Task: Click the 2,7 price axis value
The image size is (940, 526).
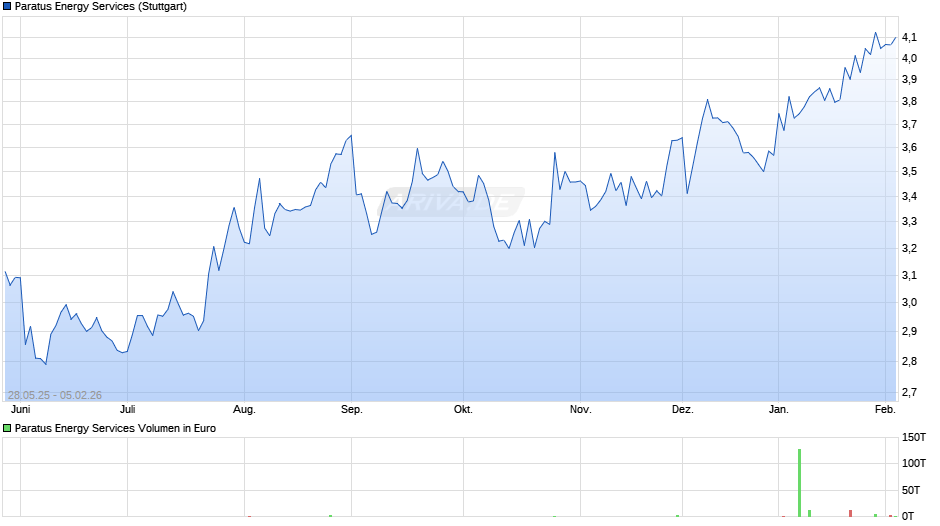Action: [909, 392]
